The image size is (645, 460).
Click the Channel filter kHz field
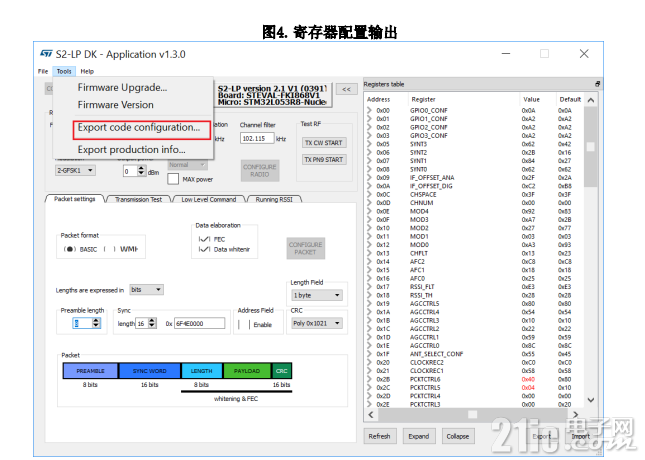coord(257,138)
